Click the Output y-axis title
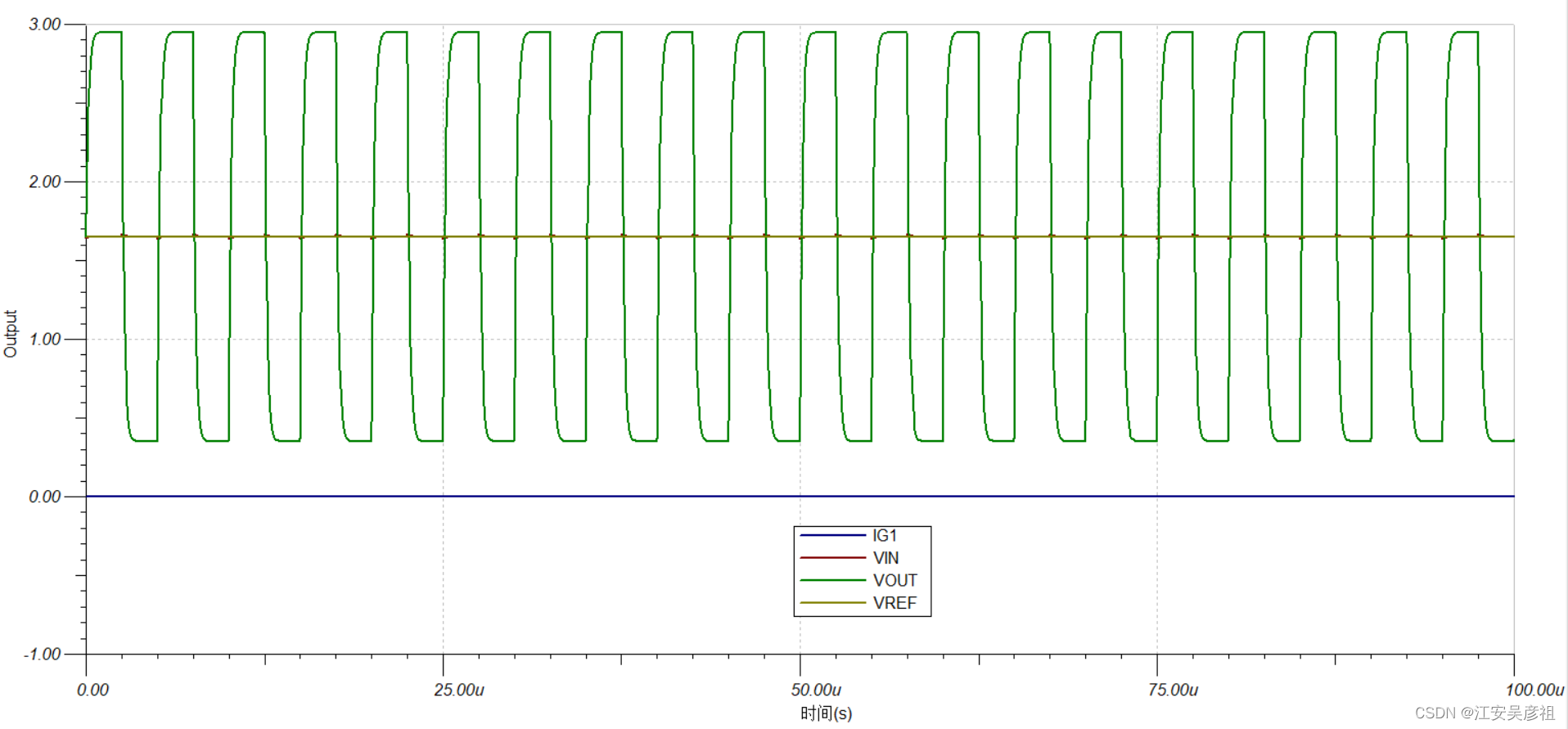 11,334
